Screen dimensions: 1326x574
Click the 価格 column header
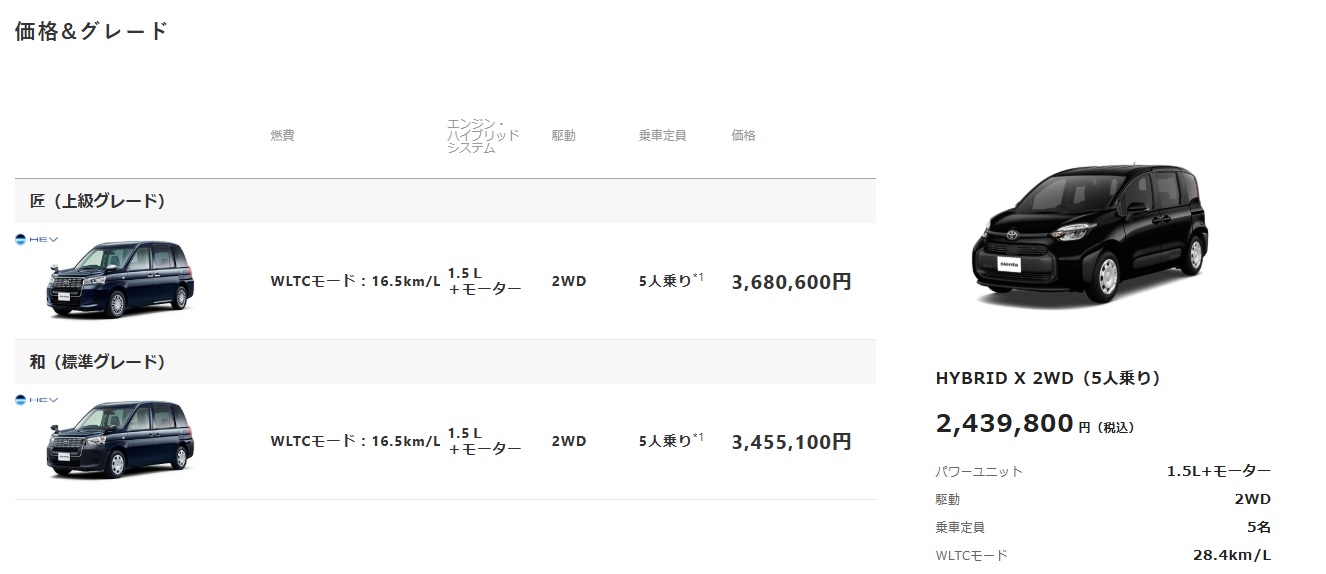click(x=743, y=135)
